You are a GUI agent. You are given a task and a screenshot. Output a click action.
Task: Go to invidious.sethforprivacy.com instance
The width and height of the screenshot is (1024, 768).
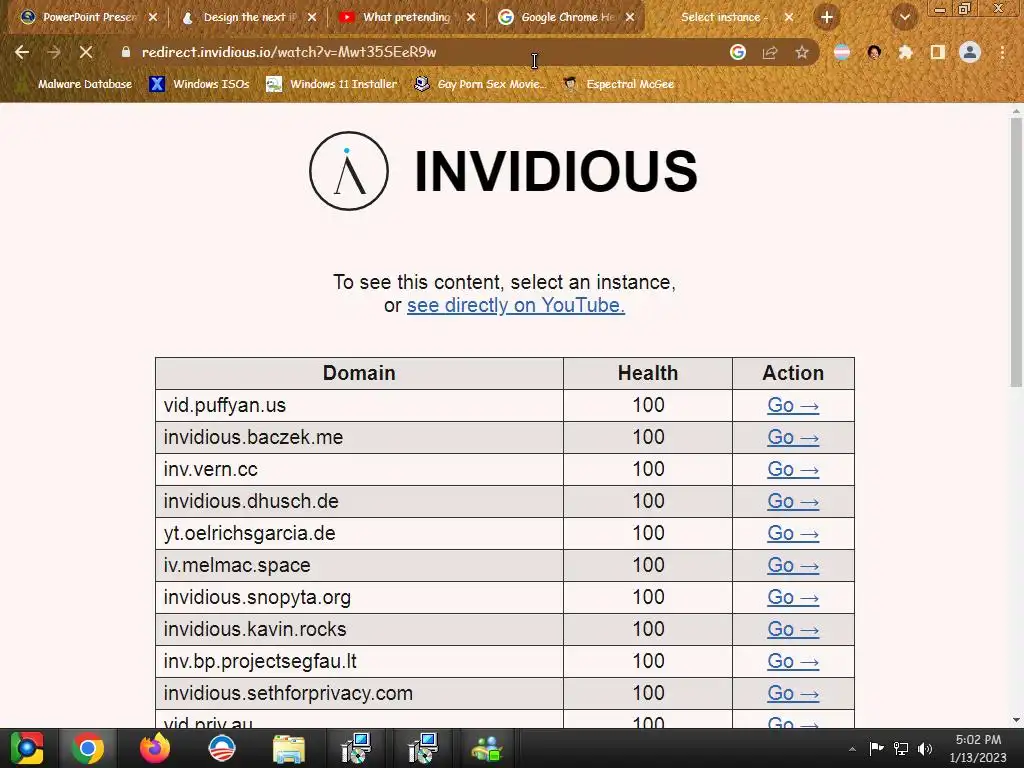coord(793,694)
